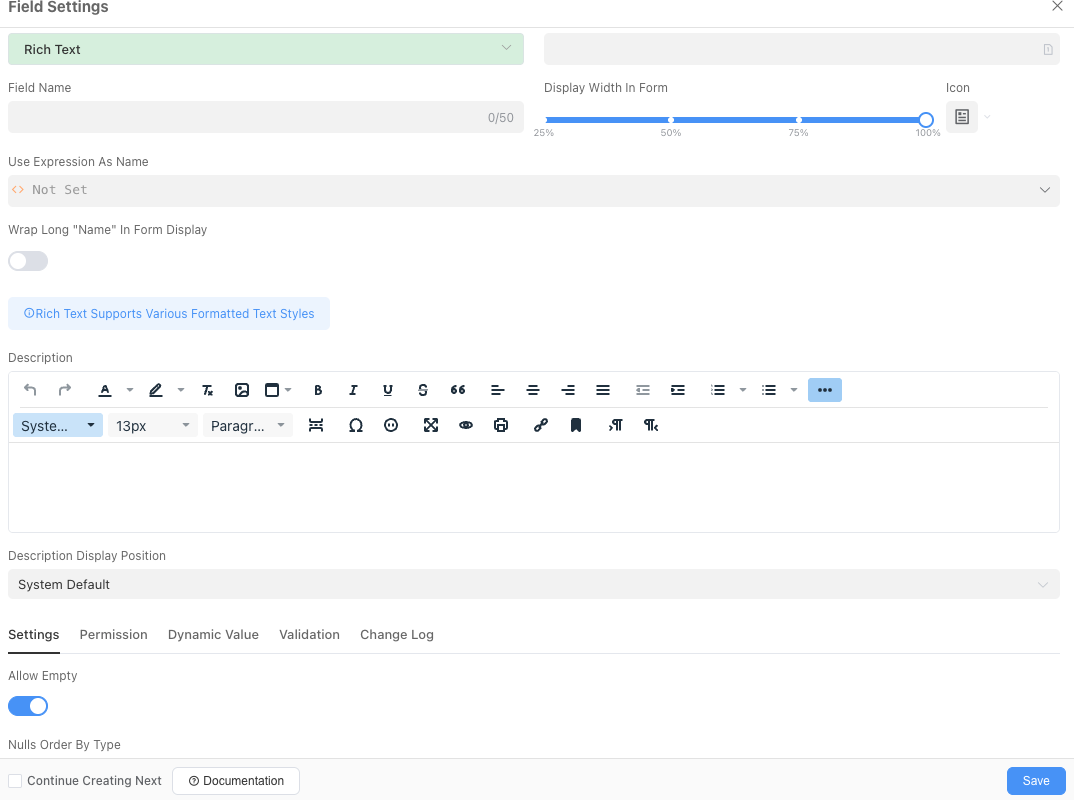Disable the Allow Empty toggle
This screenshot has width=1074, height=800.
pos(27,706)
